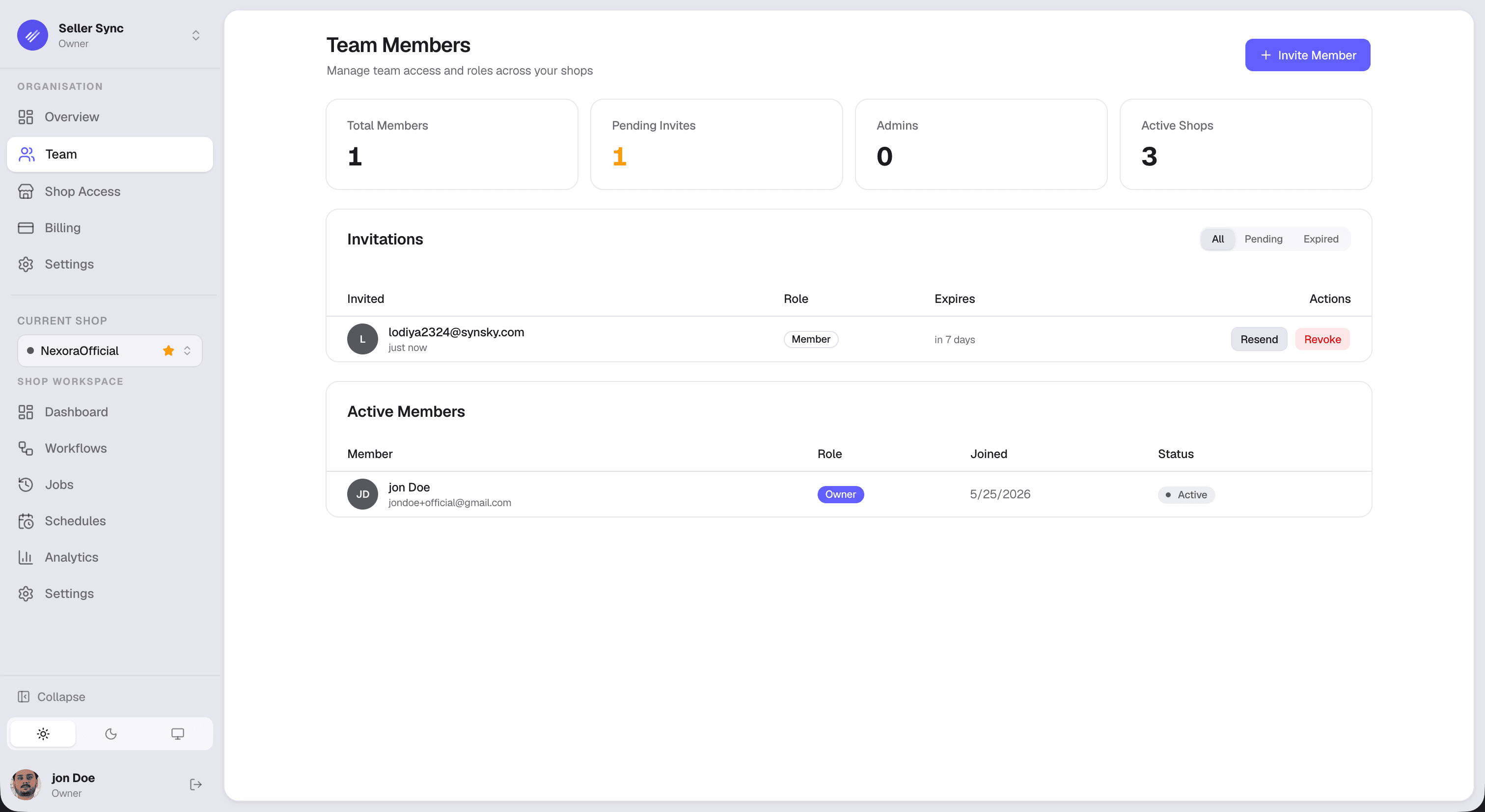The image size is (1485, 812).
Task: Click the Analytics bar chart icon
Action: click(26, 557)
